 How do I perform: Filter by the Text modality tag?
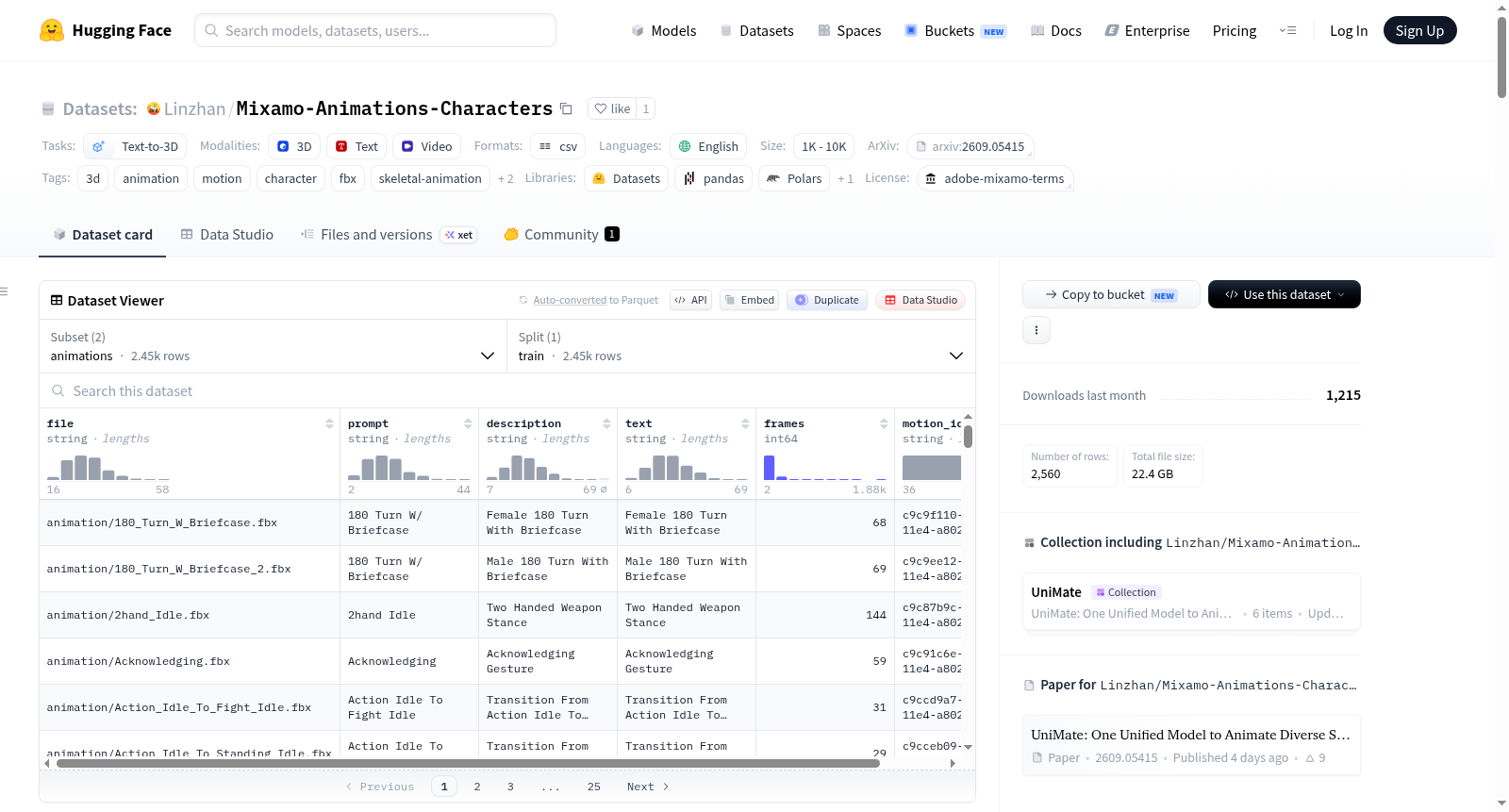point(357,146)
